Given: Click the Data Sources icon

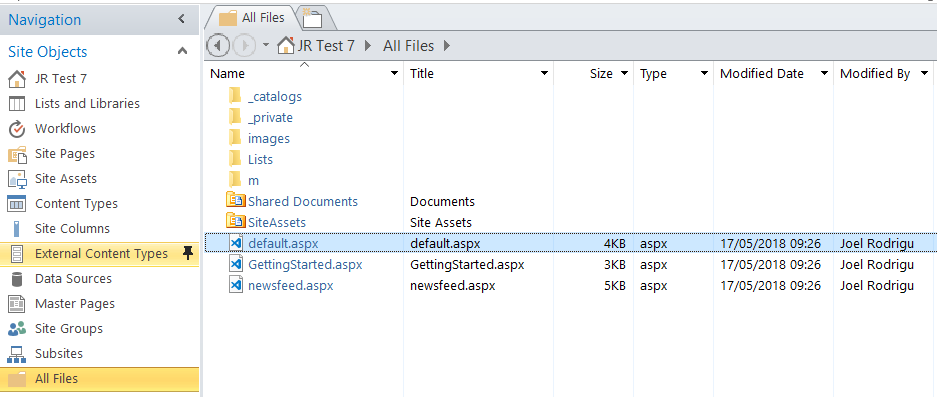Looking at the screenshot, I should click(17, 279).
